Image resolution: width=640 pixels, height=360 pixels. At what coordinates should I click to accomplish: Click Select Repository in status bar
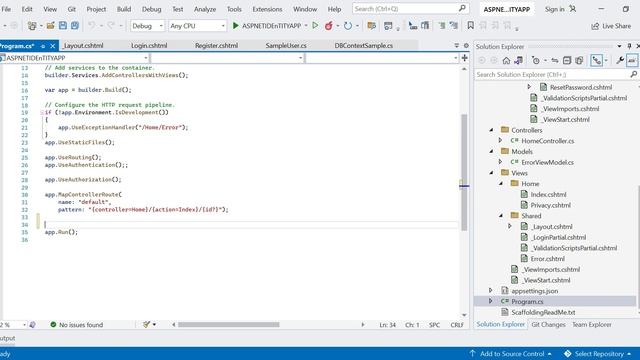coord(598,353)
